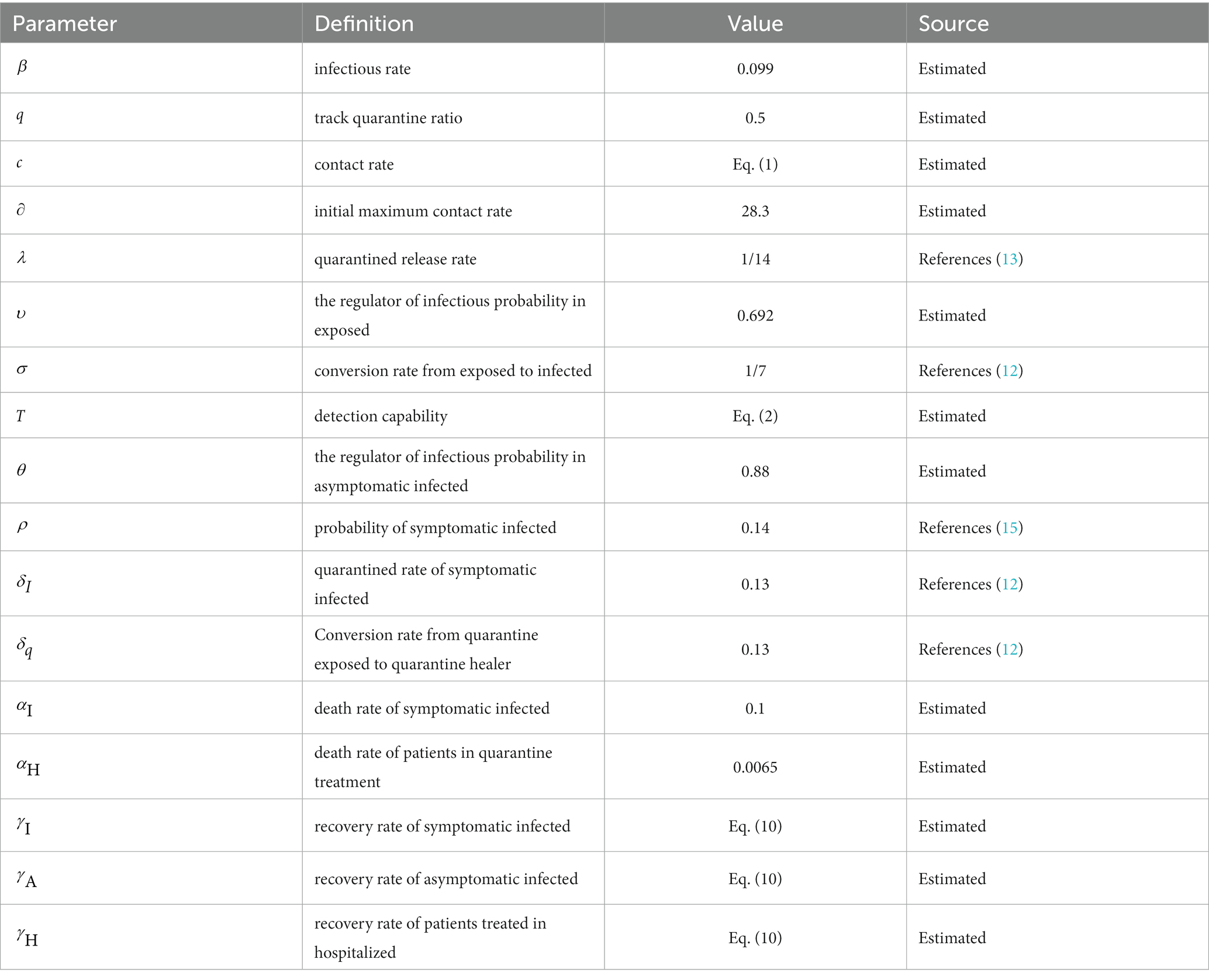Open reference link 12 in quarantined rate of symptomatic infected row
This screenshot has width=1209, height=980.
point(1010,584)
